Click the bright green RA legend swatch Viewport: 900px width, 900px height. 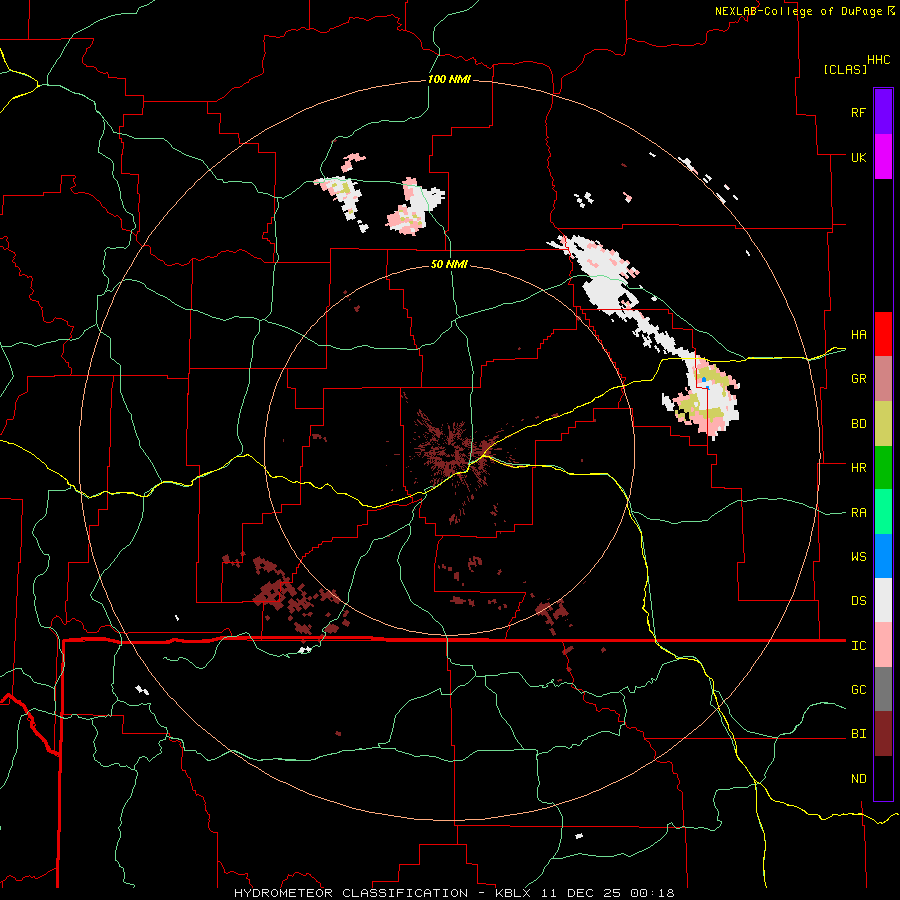[x=883, y=512]
